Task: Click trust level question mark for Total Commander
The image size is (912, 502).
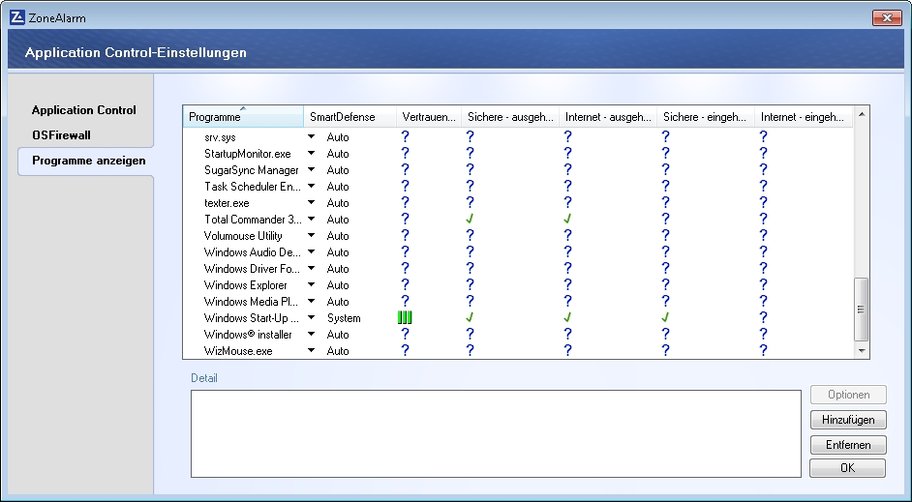Action: coord(405,219)
